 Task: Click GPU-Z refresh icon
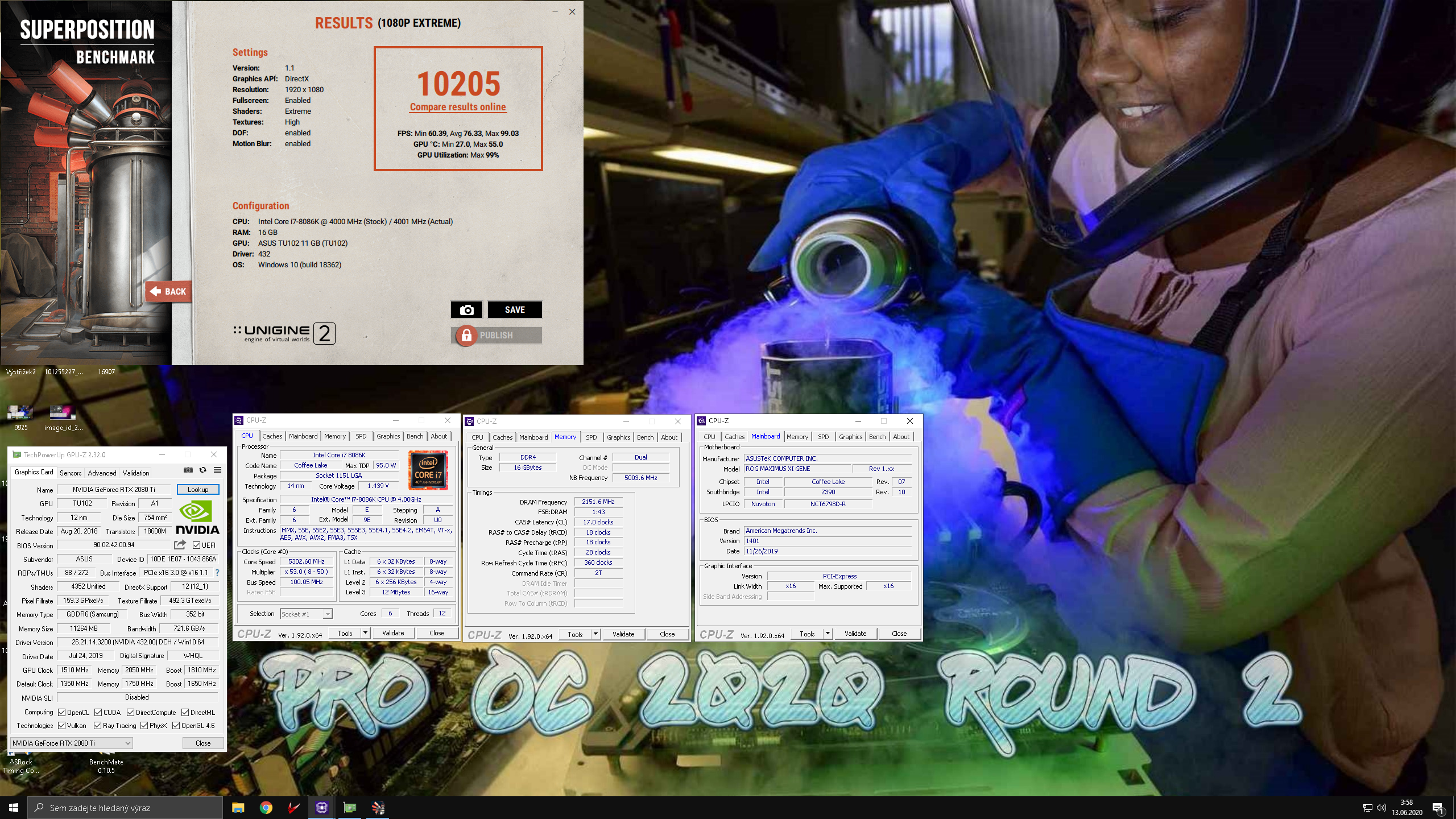point(202,470)
